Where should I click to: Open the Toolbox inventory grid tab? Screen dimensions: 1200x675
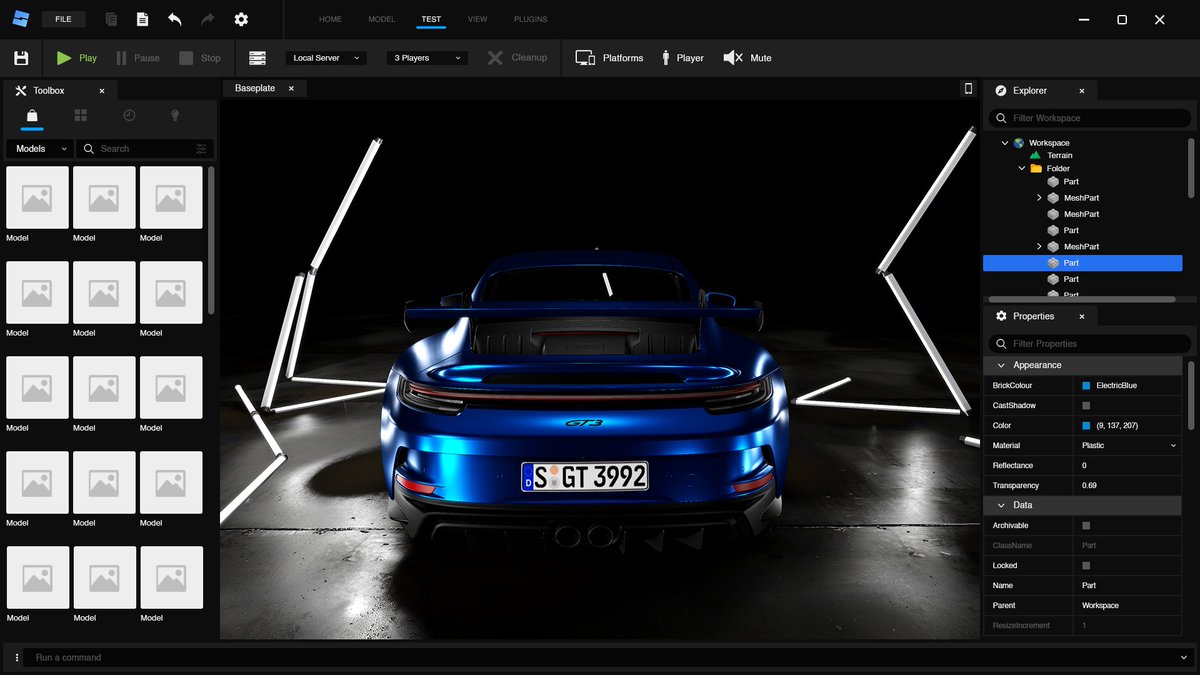[x=81, y=116]
